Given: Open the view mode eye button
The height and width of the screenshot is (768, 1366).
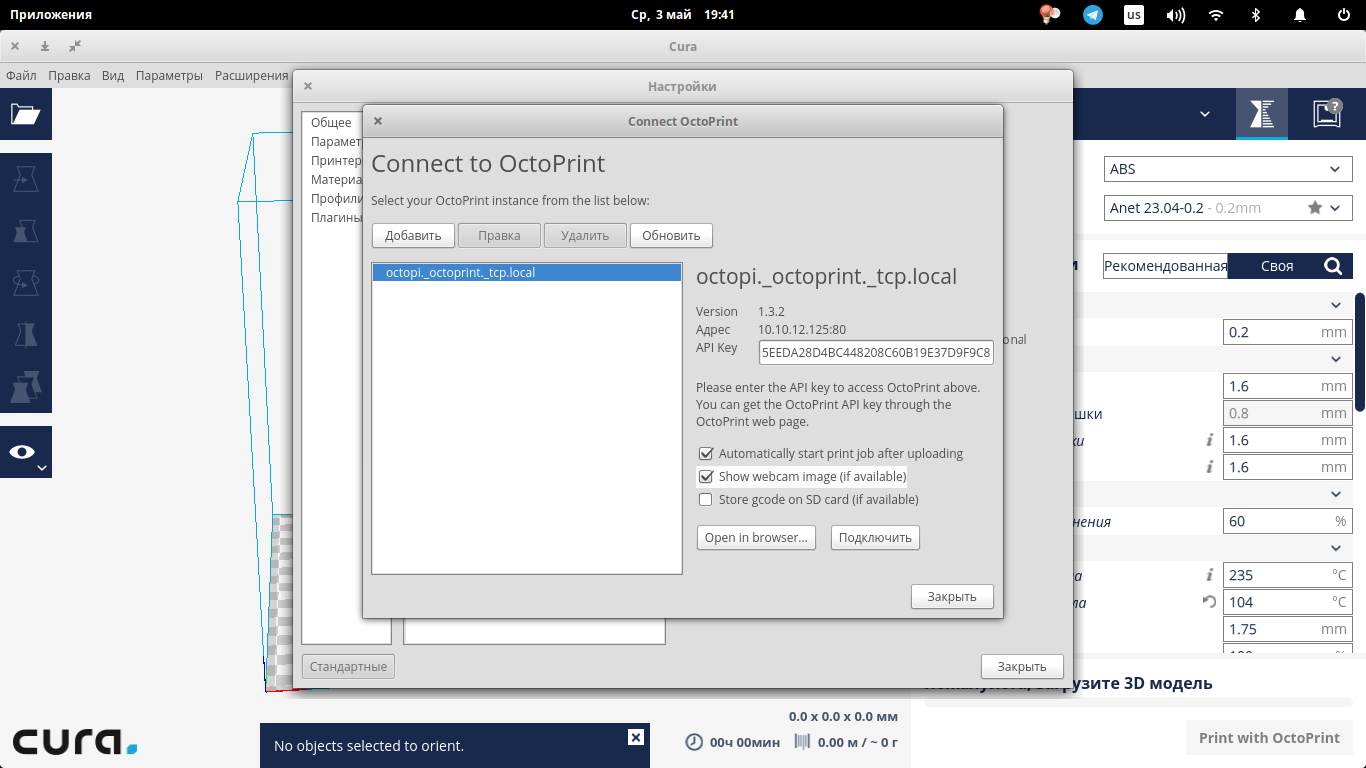Looking at the screenshot, I should point(22,452).
